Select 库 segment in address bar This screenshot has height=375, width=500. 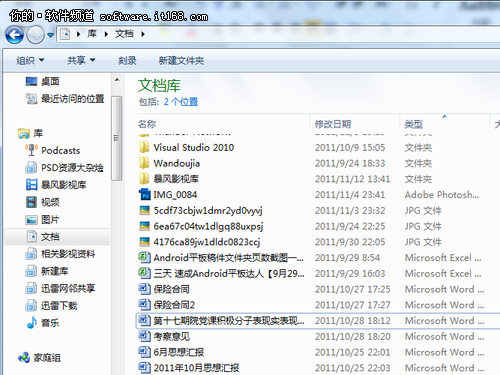(x=92, y=34)
